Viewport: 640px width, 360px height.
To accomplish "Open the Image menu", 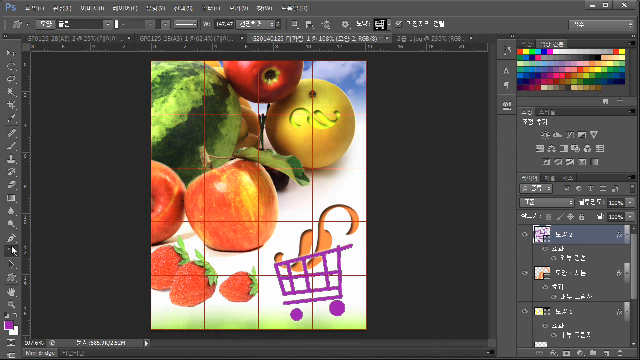I will click(x=92, y=8).
